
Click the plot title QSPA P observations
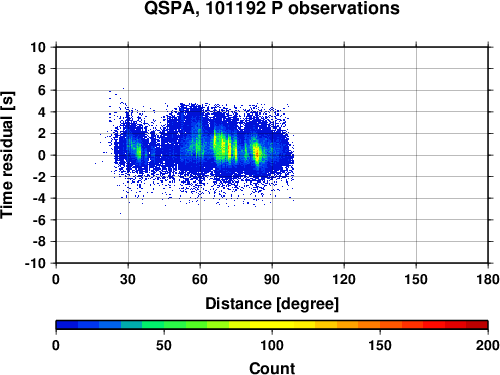272,8
